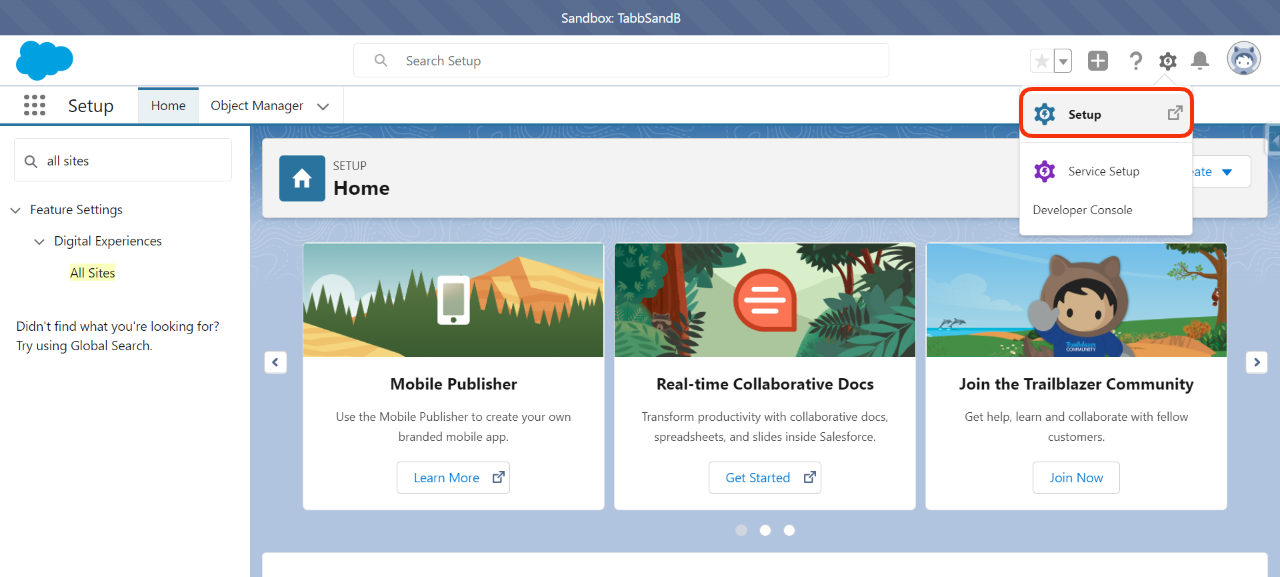Click the blue Setup gear icon in the menu
Image resolution: width=1280 pixels, height=577 pixels.
[x=1045, y=114]
